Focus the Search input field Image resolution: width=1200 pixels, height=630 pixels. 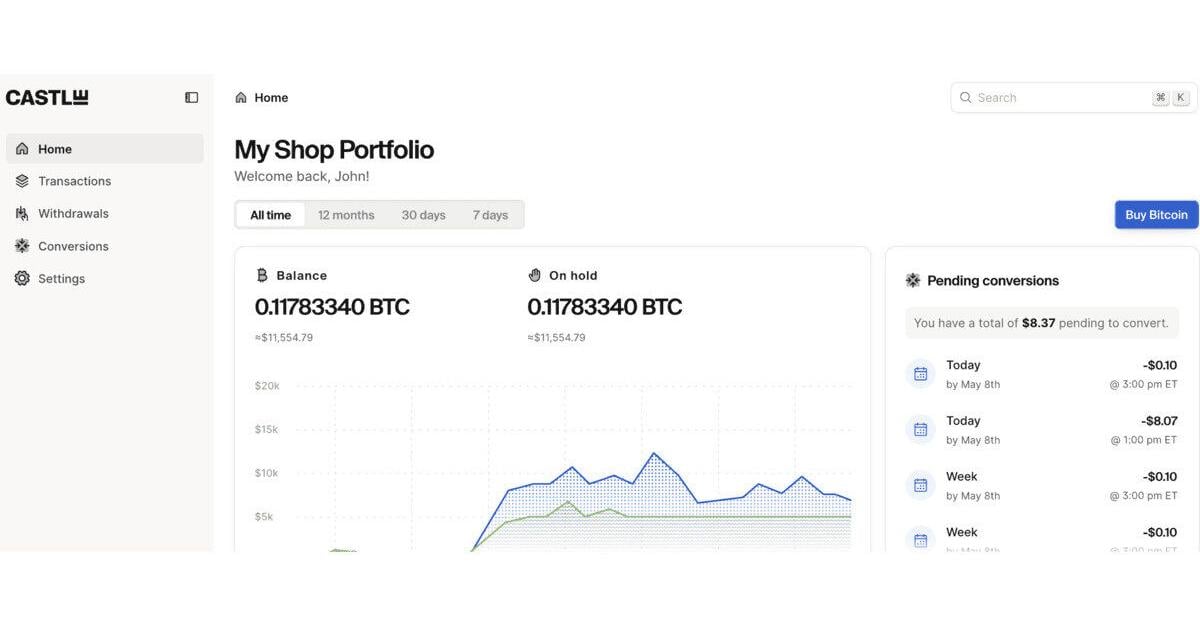pos(1074,98)
